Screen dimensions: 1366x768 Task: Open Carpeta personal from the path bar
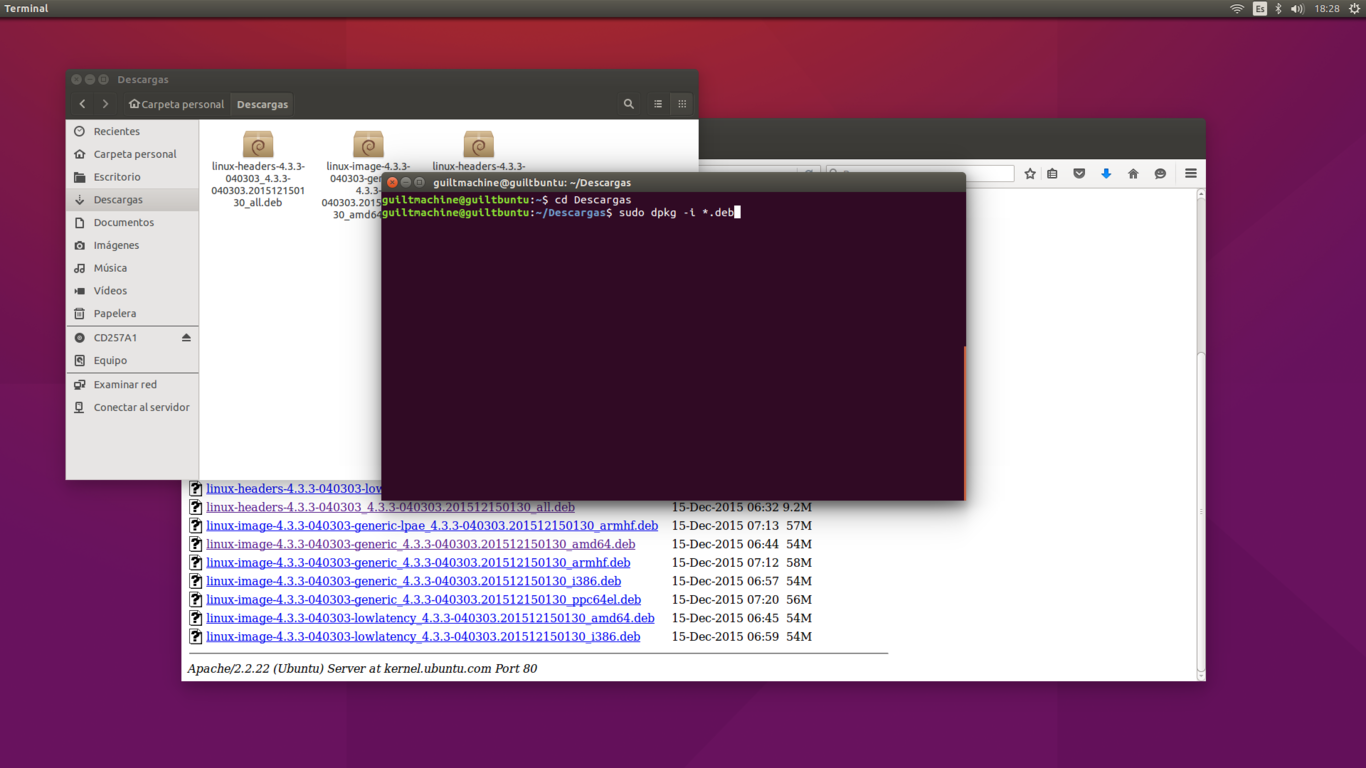pyautogui.click(x=176, y=103)
